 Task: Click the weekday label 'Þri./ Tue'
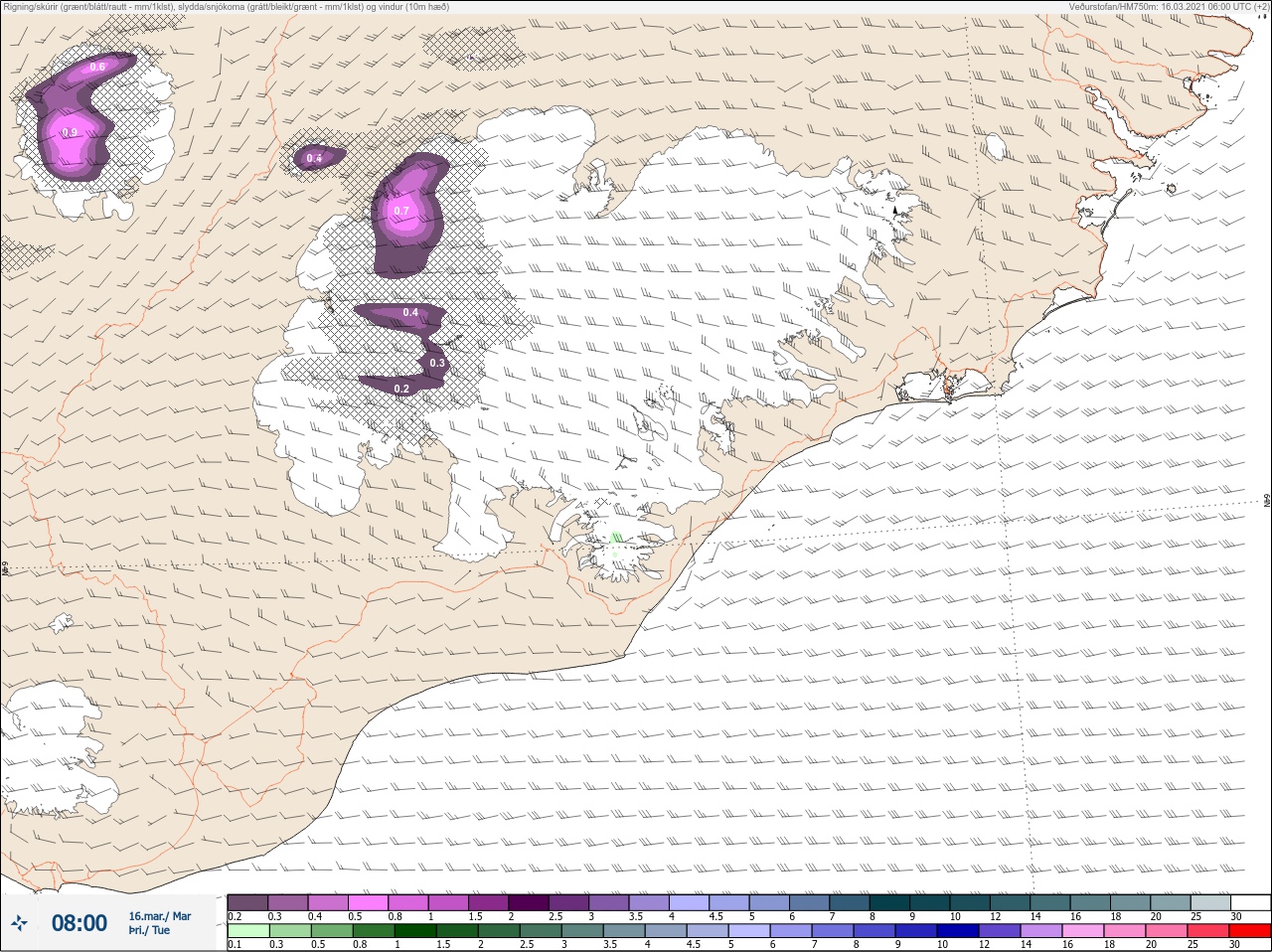coord(149,931)
